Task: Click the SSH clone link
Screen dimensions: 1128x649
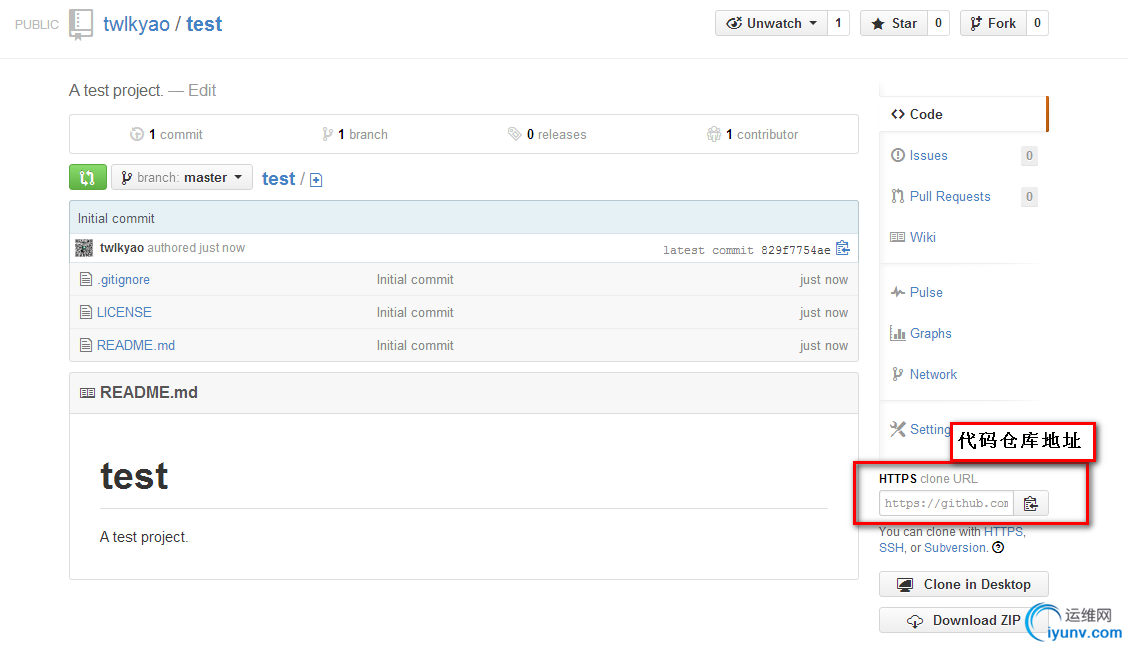Action: coord(891,548)
